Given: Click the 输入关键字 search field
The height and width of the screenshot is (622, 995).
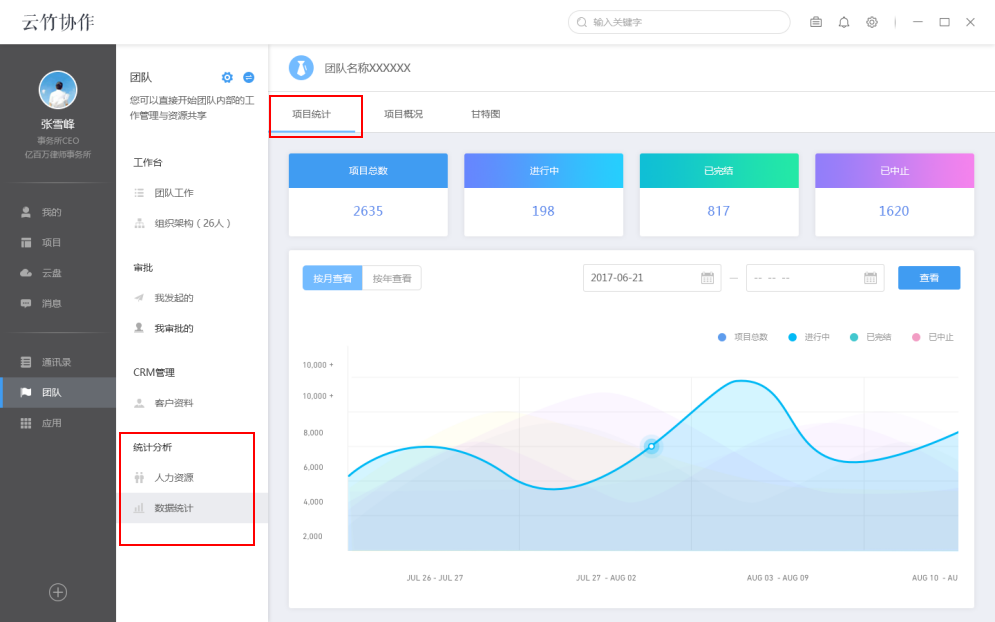Looking at the screenshot, I should click(680, 22).
